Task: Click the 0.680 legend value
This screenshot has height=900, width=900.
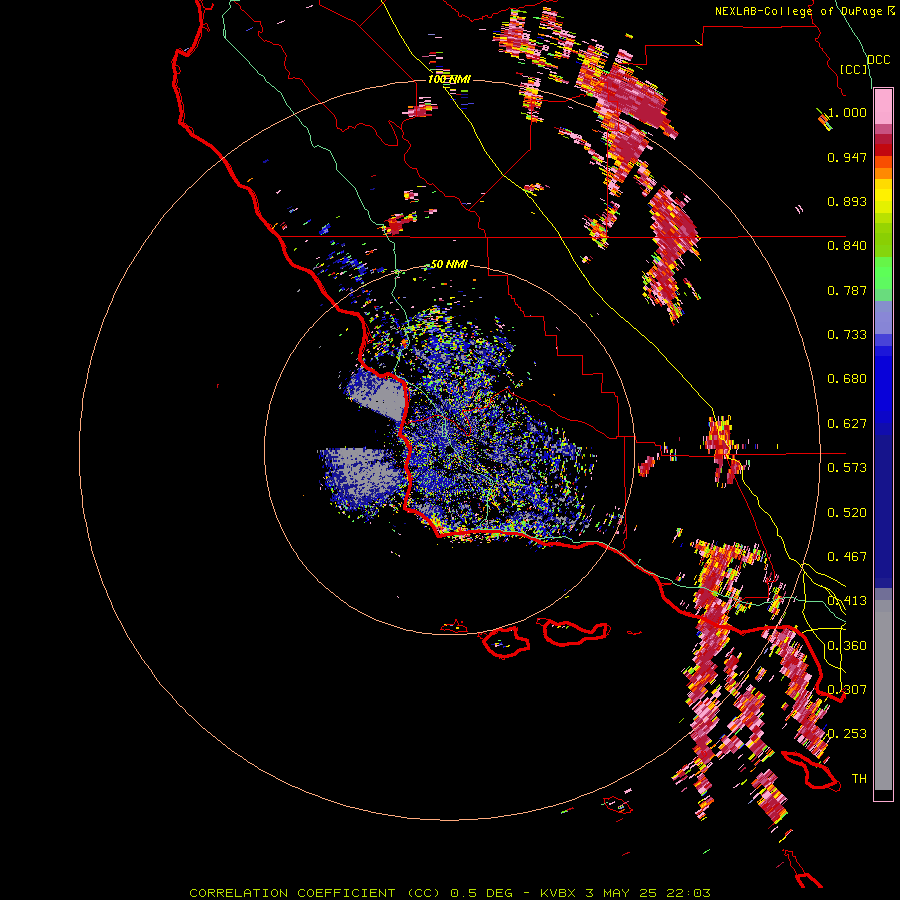Action: 847,379
